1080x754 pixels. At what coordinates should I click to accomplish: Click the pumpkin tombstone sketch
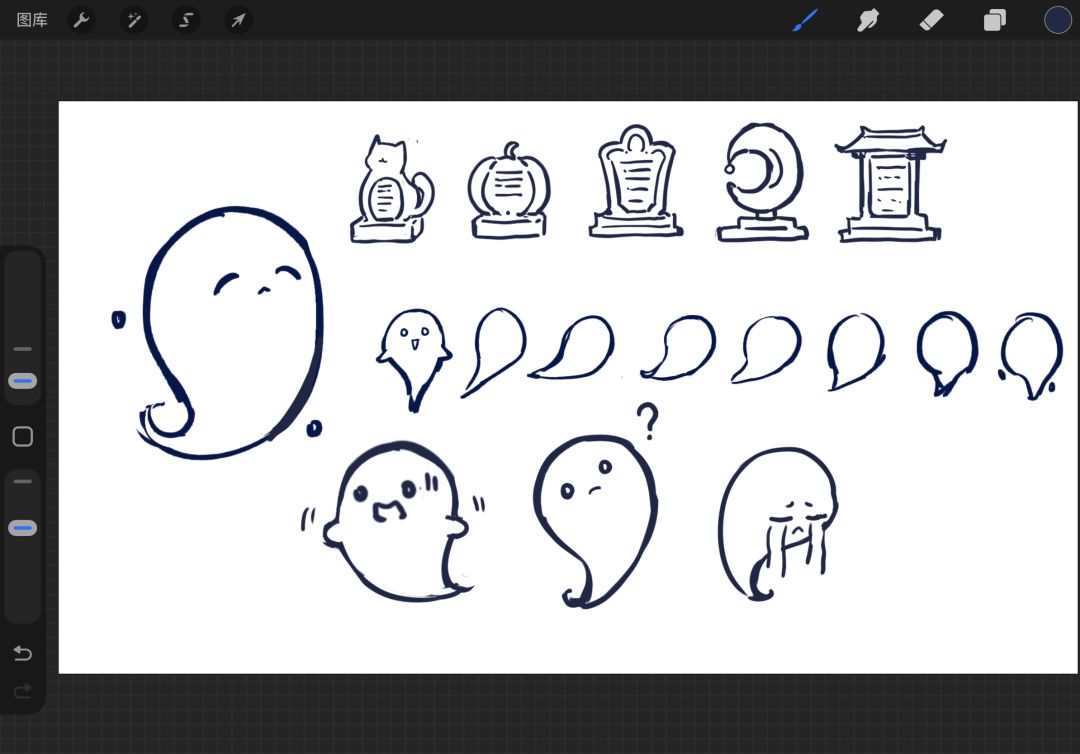click(509, 191)
